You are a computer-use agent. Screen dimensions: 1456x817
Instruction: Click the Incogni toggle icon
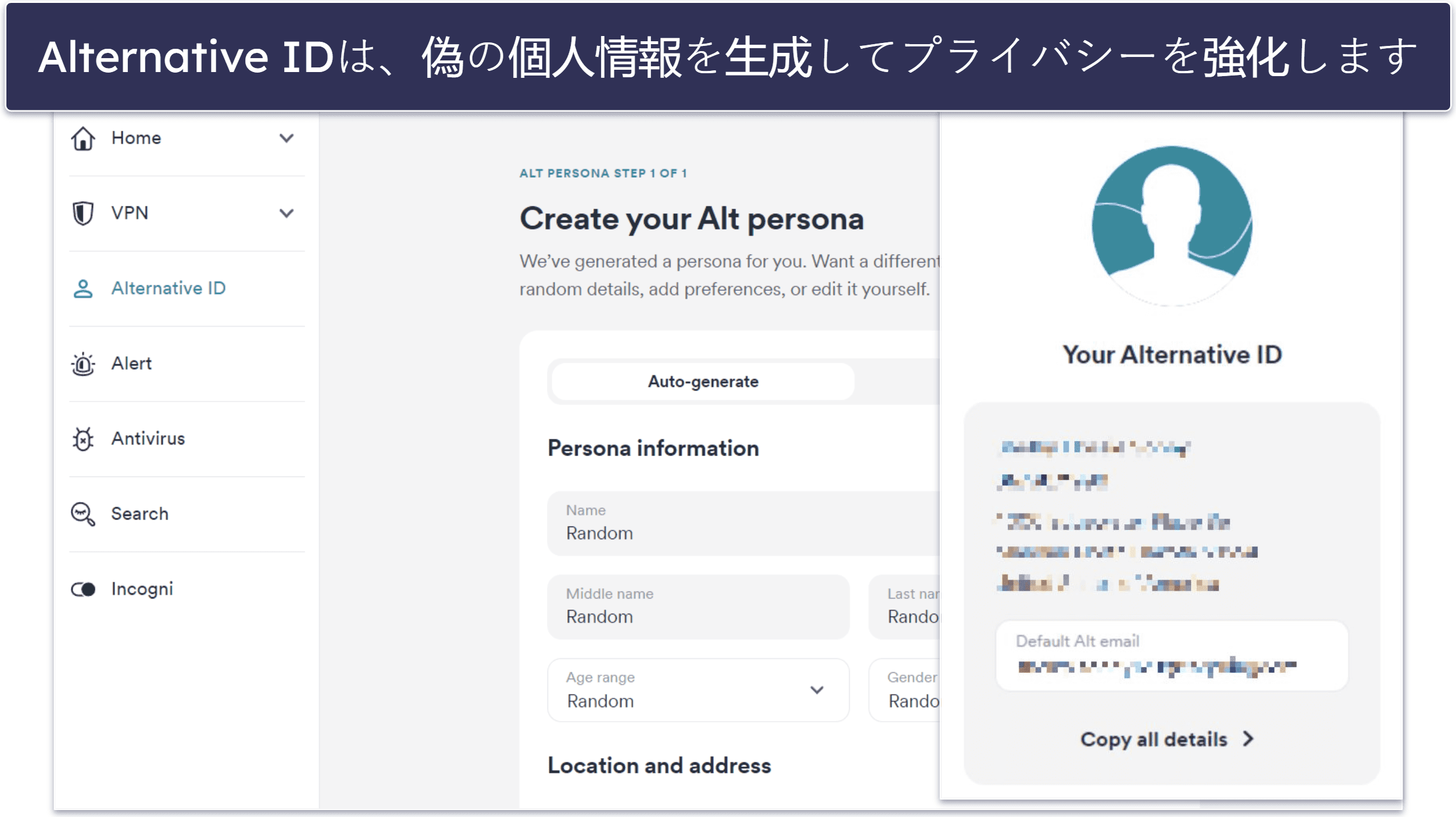coord(83,589)
